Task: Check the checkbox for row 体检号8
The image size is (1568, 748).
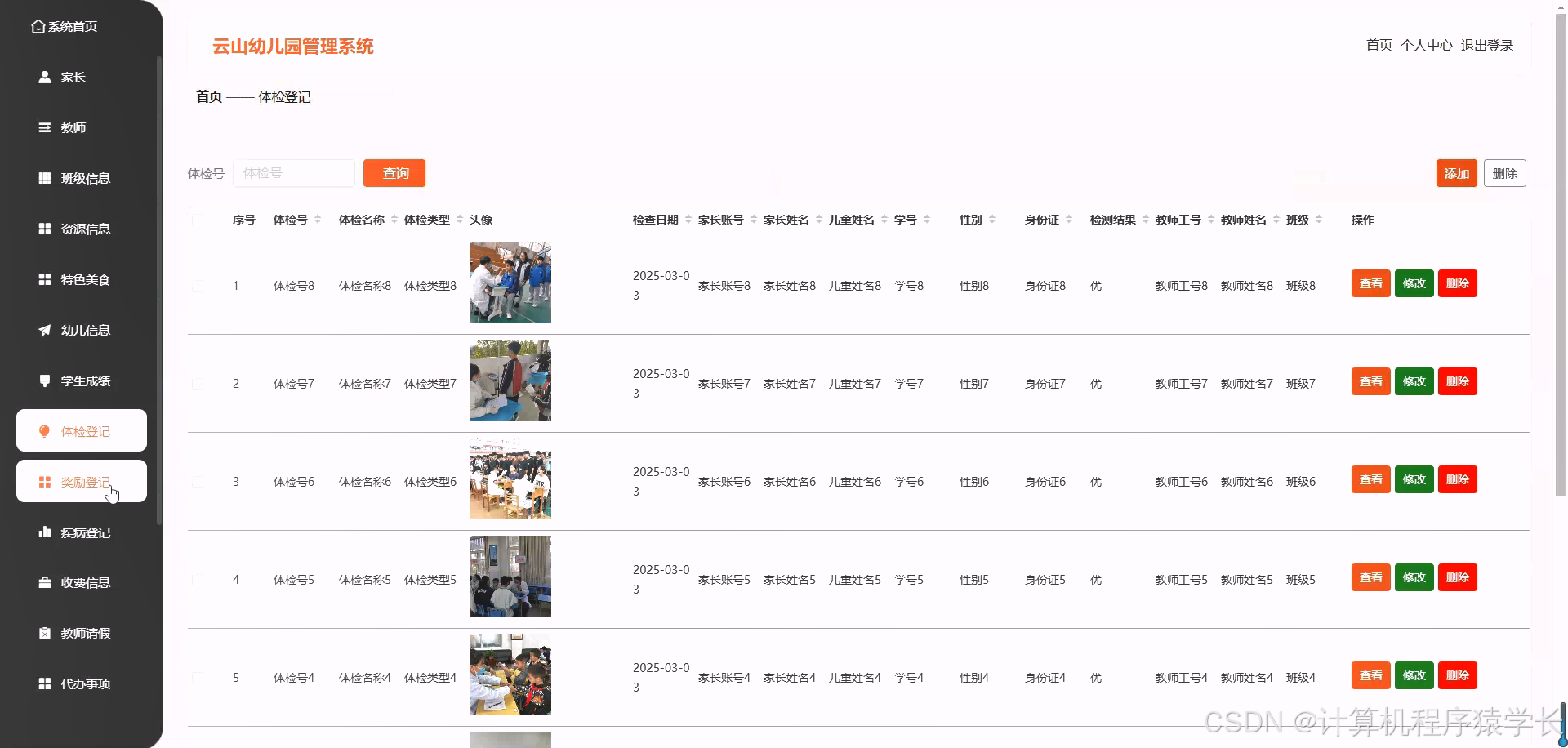Action: click(198, 286)
